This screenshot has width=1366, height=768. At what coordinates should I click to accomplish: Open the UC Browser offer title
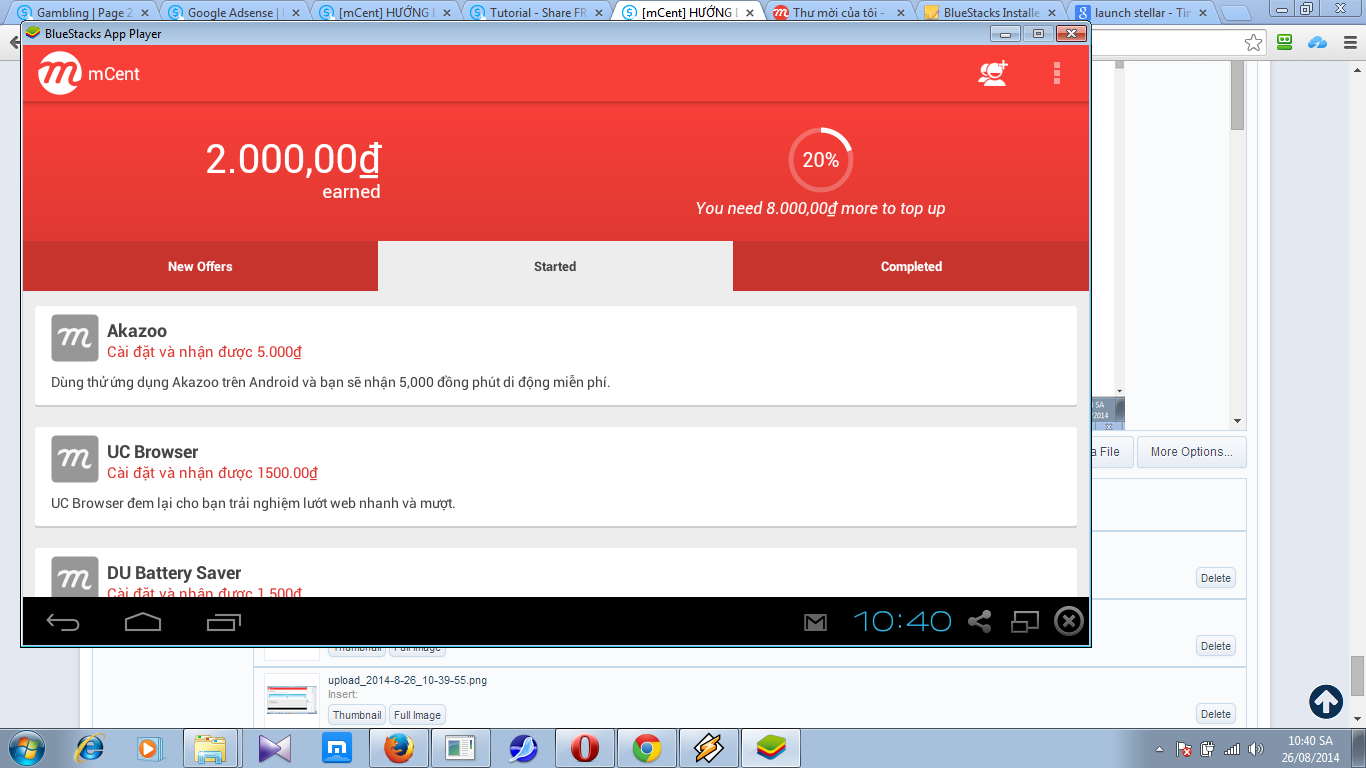[x=153, y=452]
